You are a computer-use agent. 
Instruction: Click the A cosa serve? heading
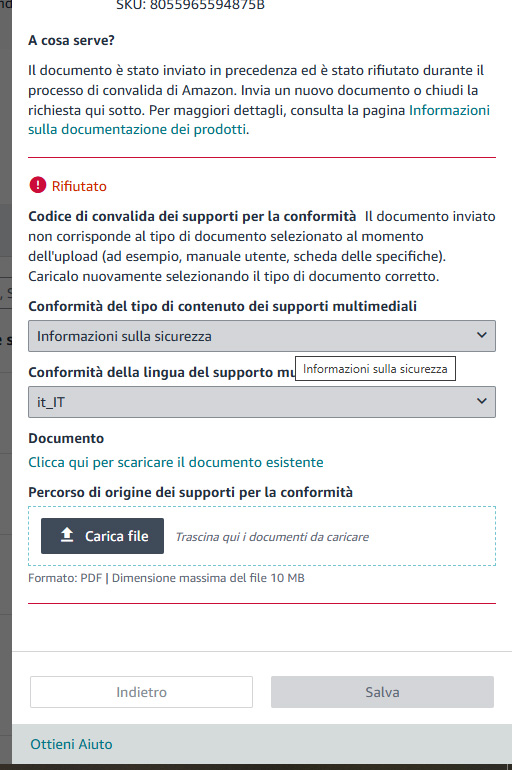[x=71, y=40]
